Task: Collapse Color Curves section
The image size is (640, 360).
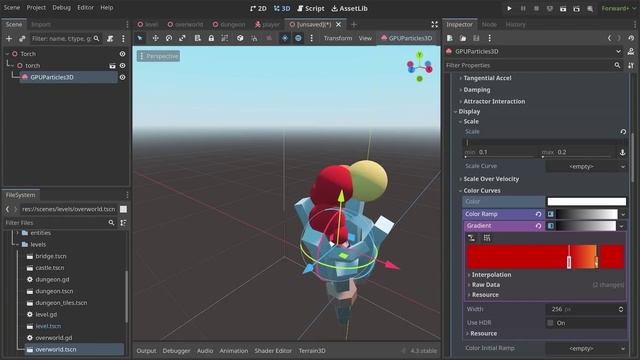Action: (481, 191)
